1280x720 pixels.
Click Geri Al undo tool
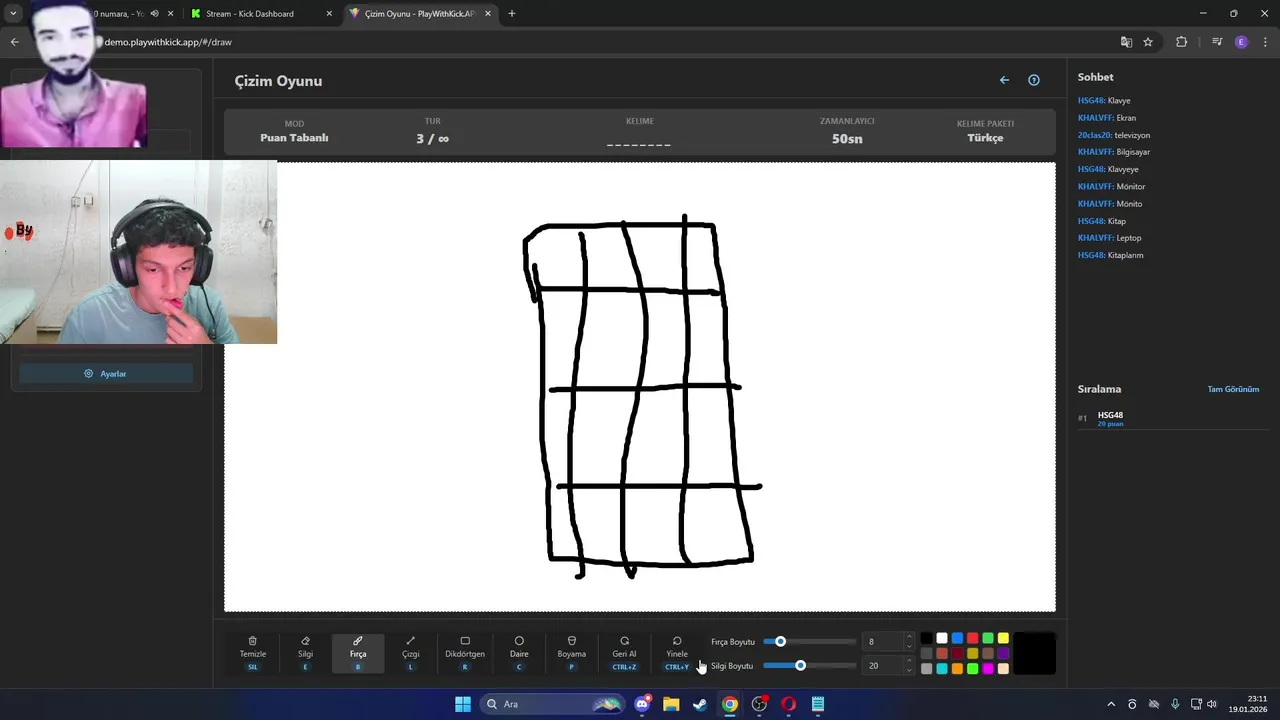pos(624,653)
